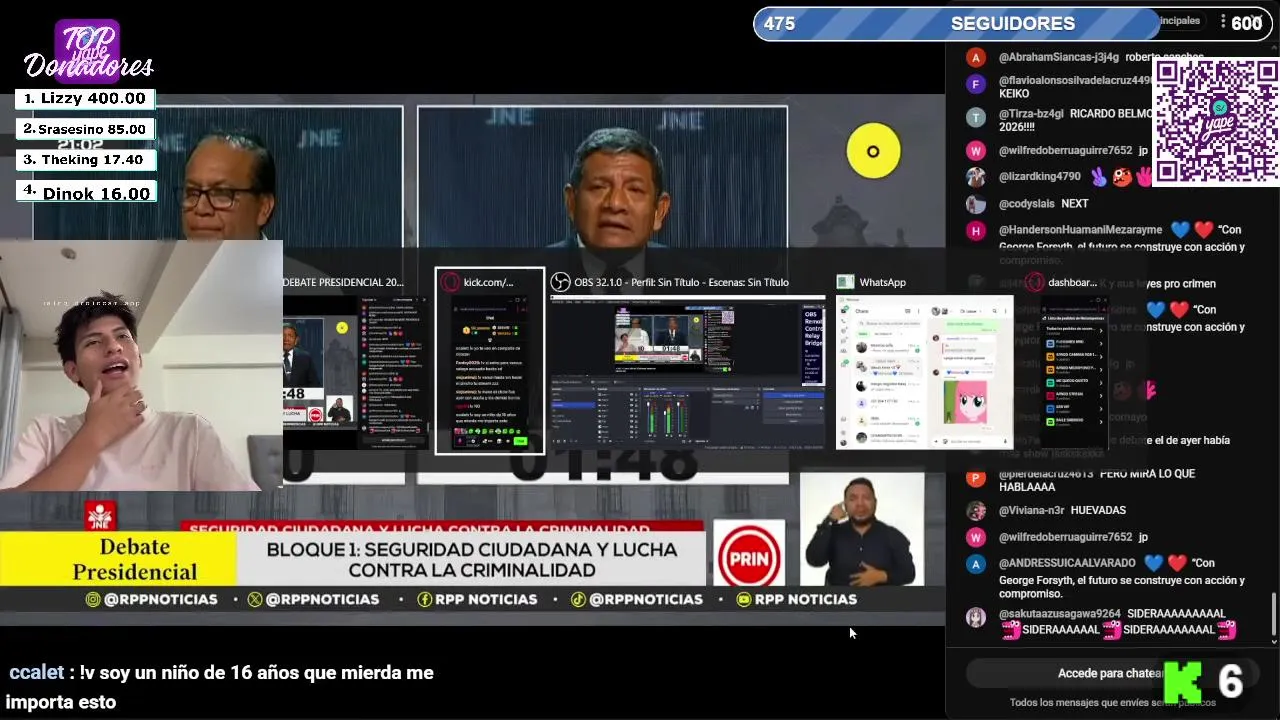Click lizardking4790's profile avatar

click(x=976, y=177)
